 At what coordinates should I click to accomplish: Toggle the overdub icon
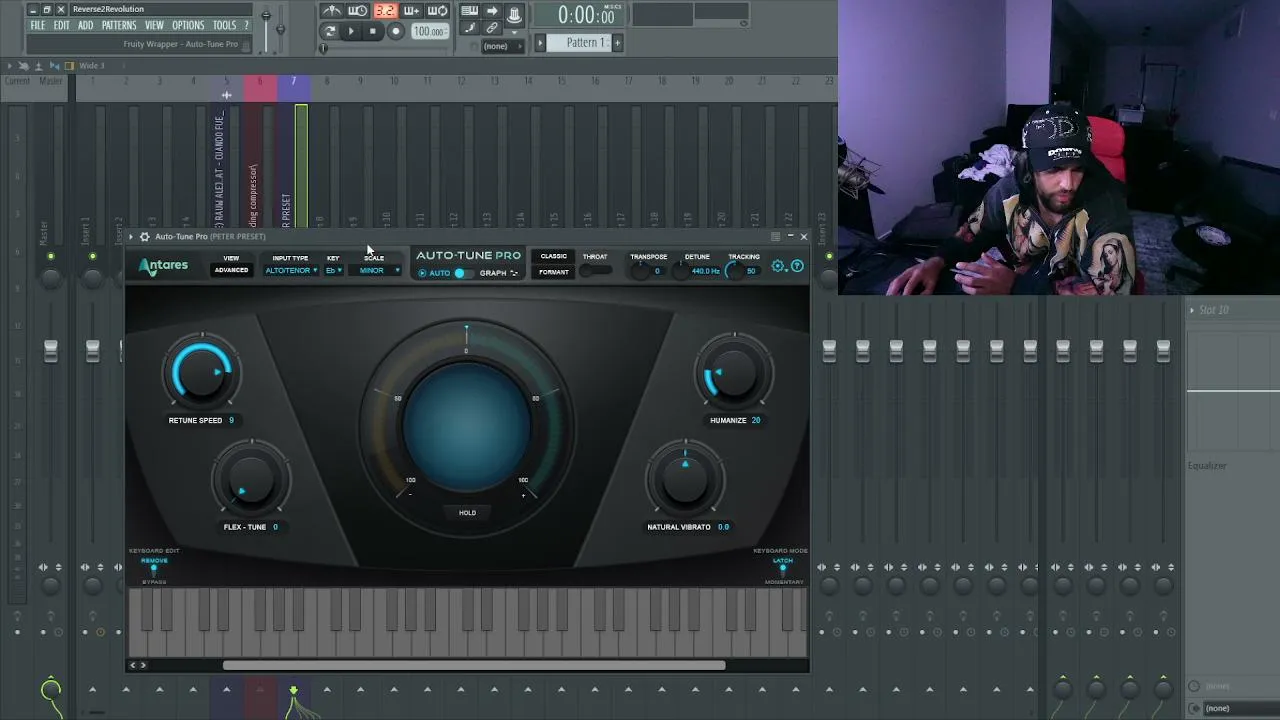[x=411, y=11]
